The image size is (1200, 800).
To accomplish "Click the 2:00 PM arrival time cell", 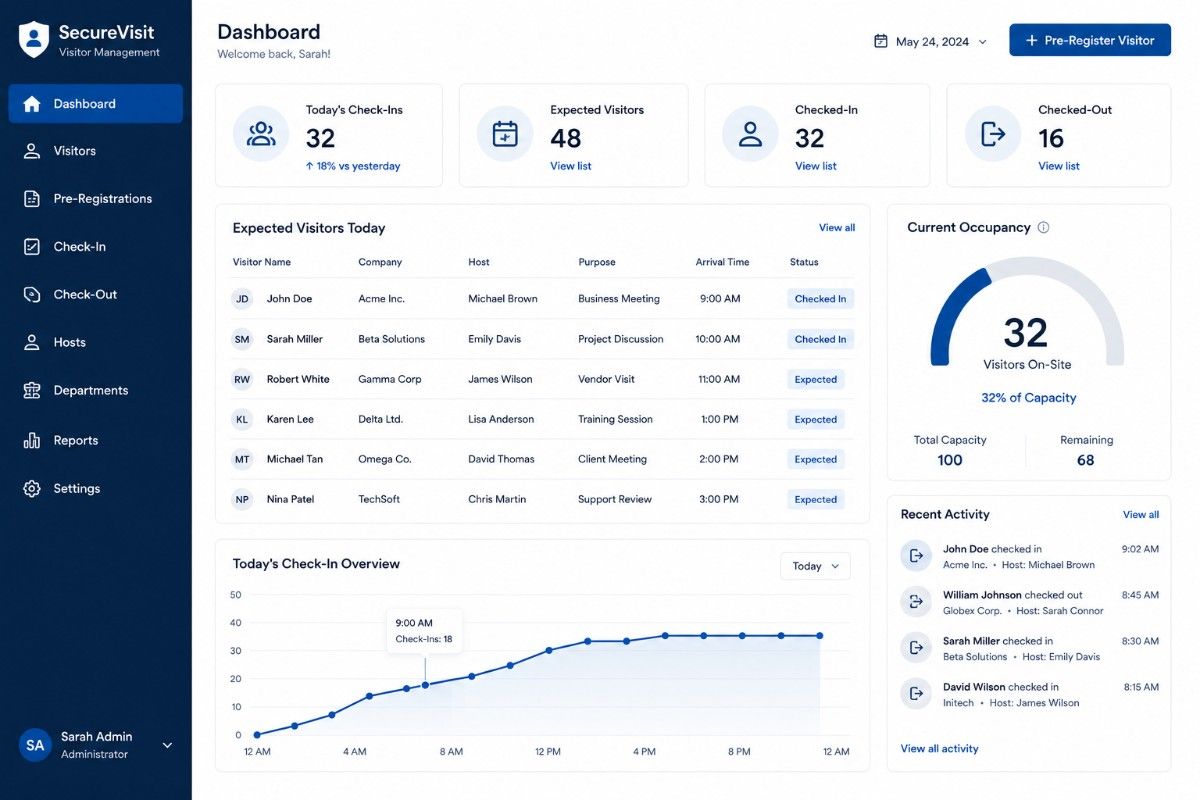I will (718, 459).
